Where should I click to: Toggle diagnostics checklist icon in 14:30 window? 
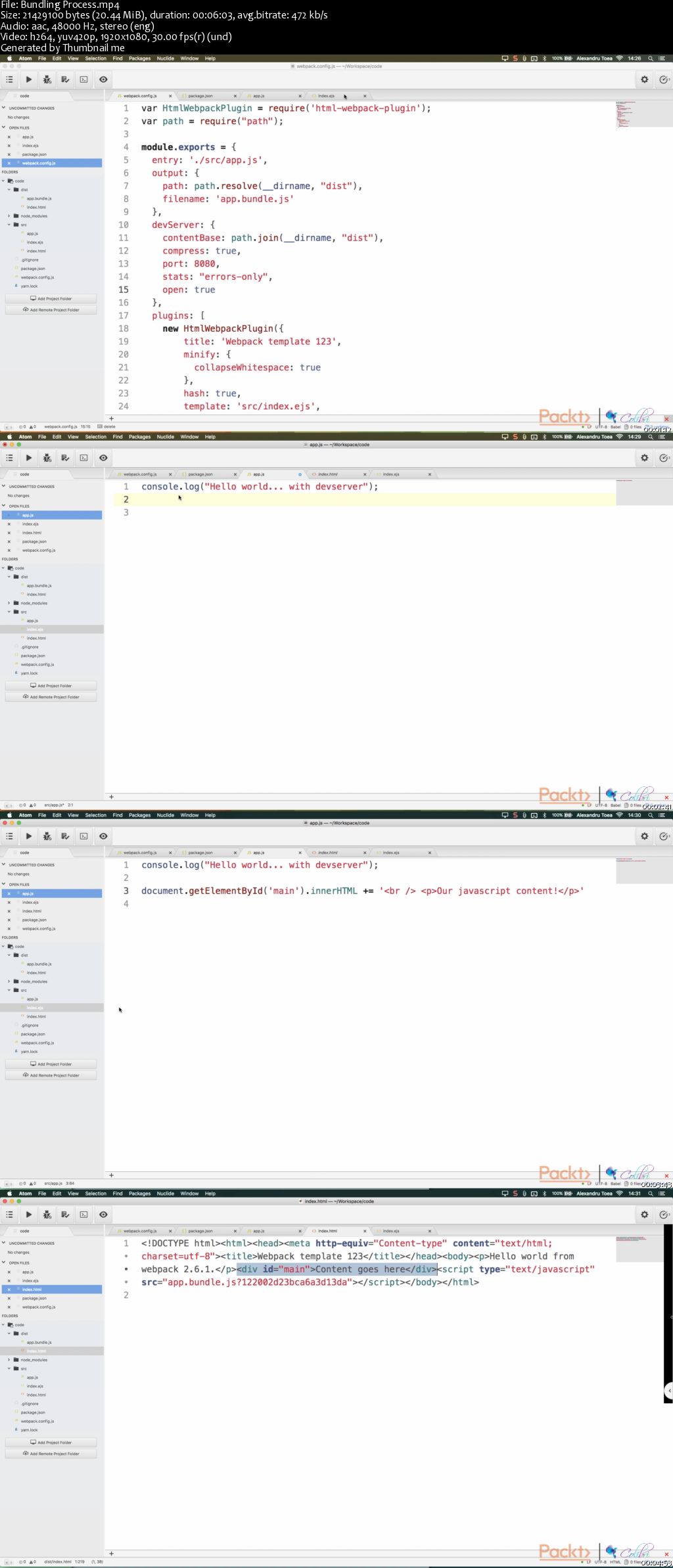tap(65, 836)
